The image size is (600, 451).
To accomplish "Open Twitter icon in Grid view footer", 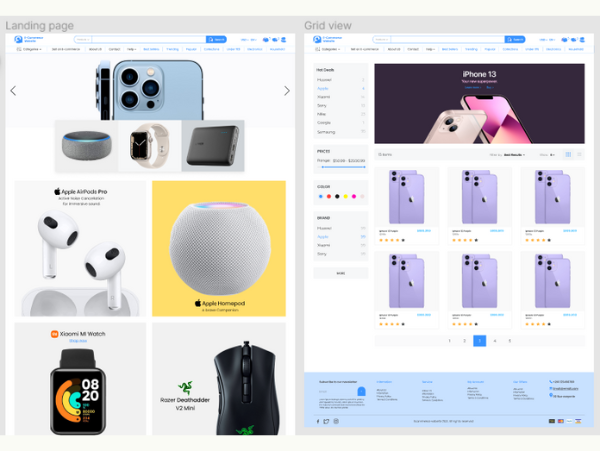I will click(x=326, y=421).
